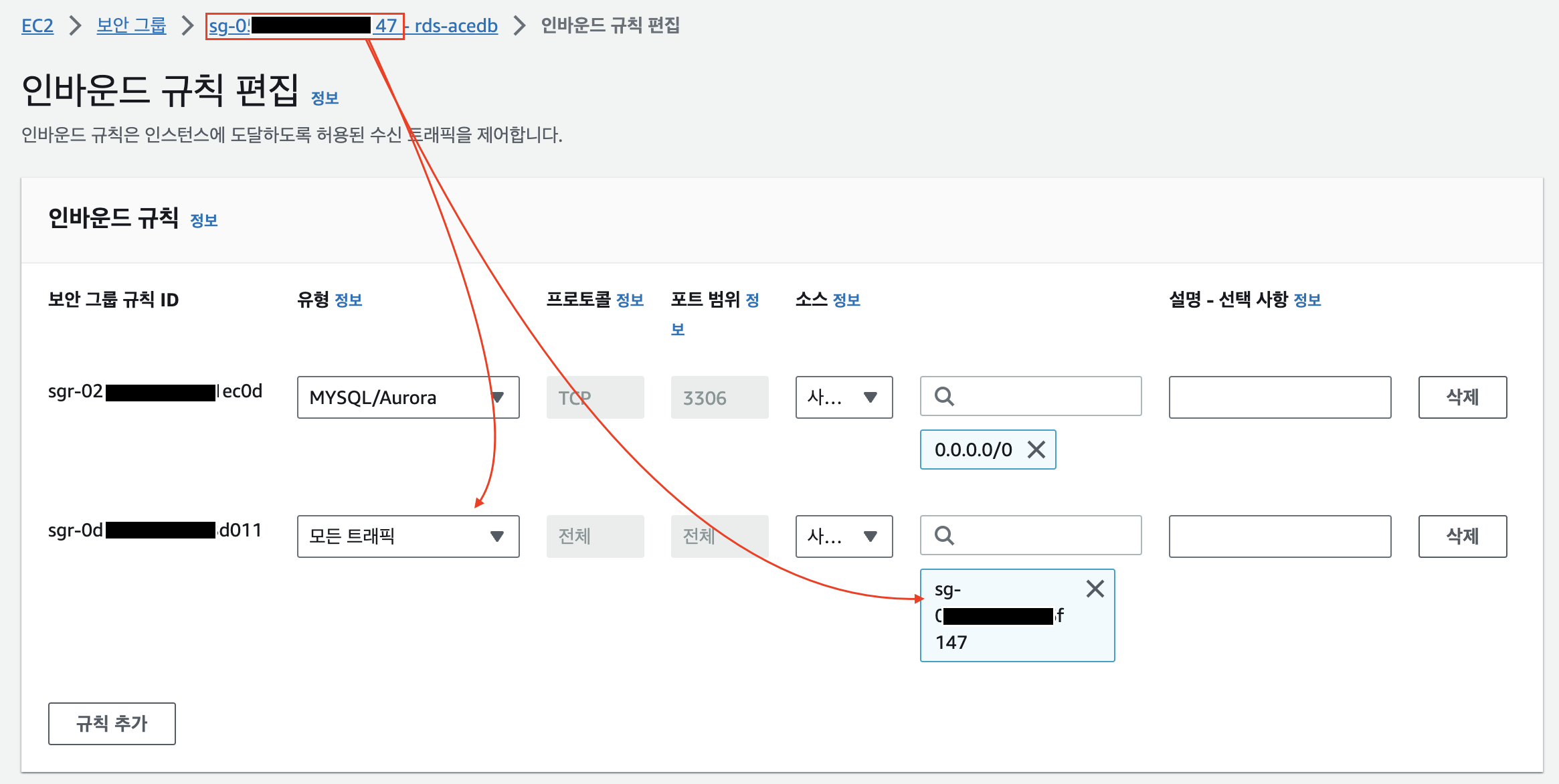This screenshot has width=1559, height=784.
Task: Click search icon in MYSQL/Aurora source field
Action: coord(944,397)
